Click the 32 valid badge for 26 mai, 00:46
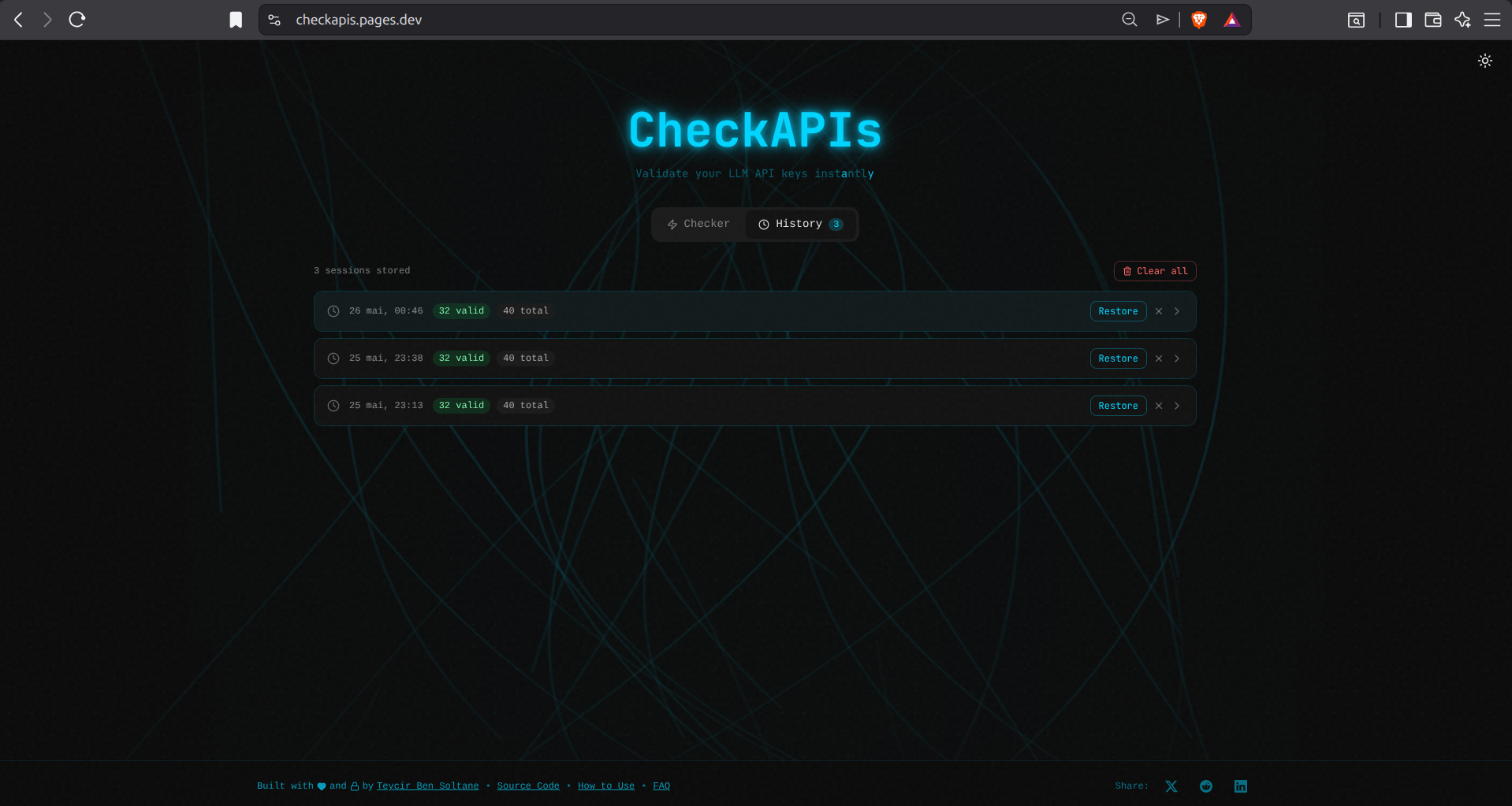 pos(461,311)
